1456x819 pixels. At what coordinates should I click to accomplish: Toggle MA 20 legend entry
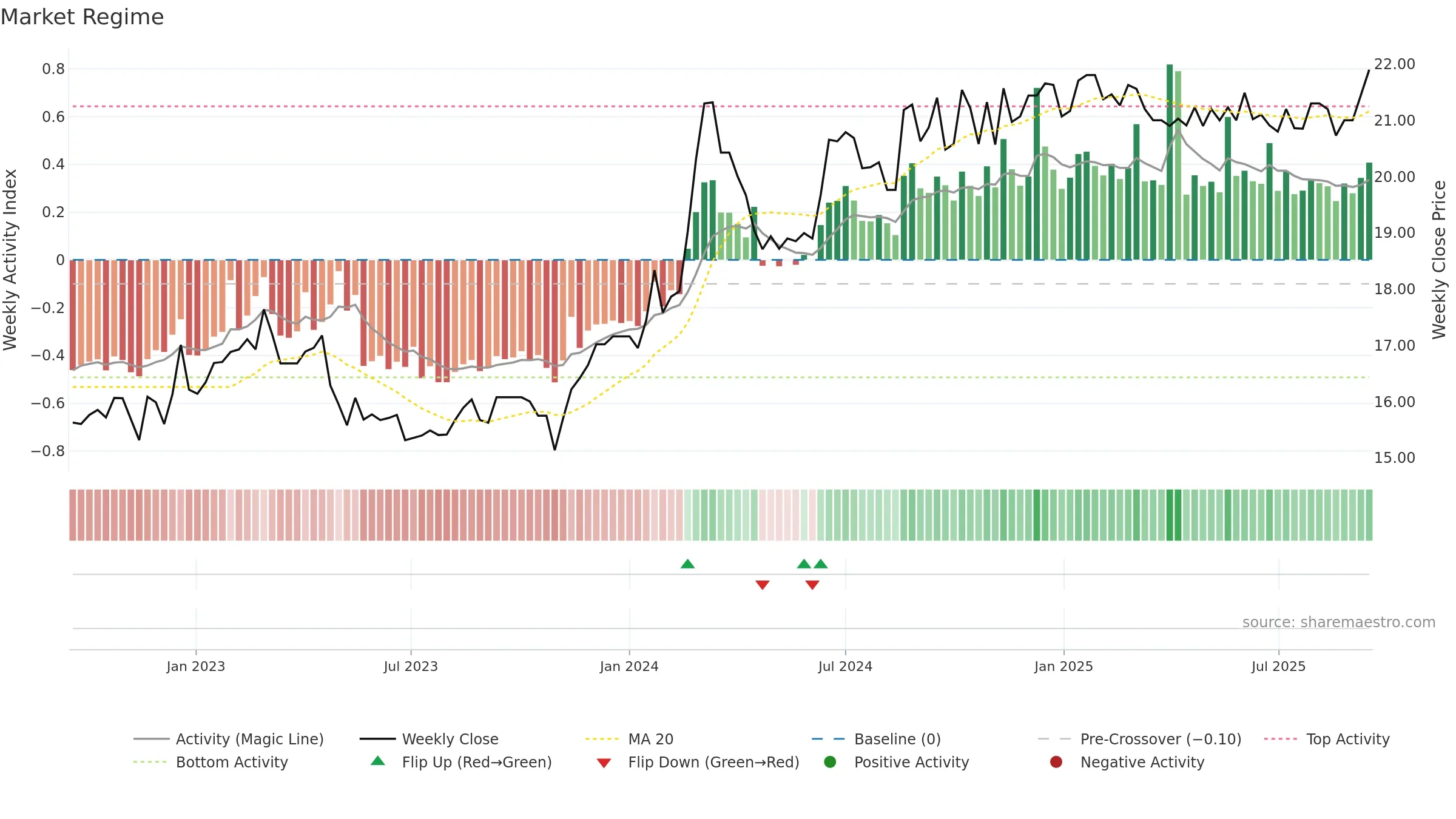[629, 739]
